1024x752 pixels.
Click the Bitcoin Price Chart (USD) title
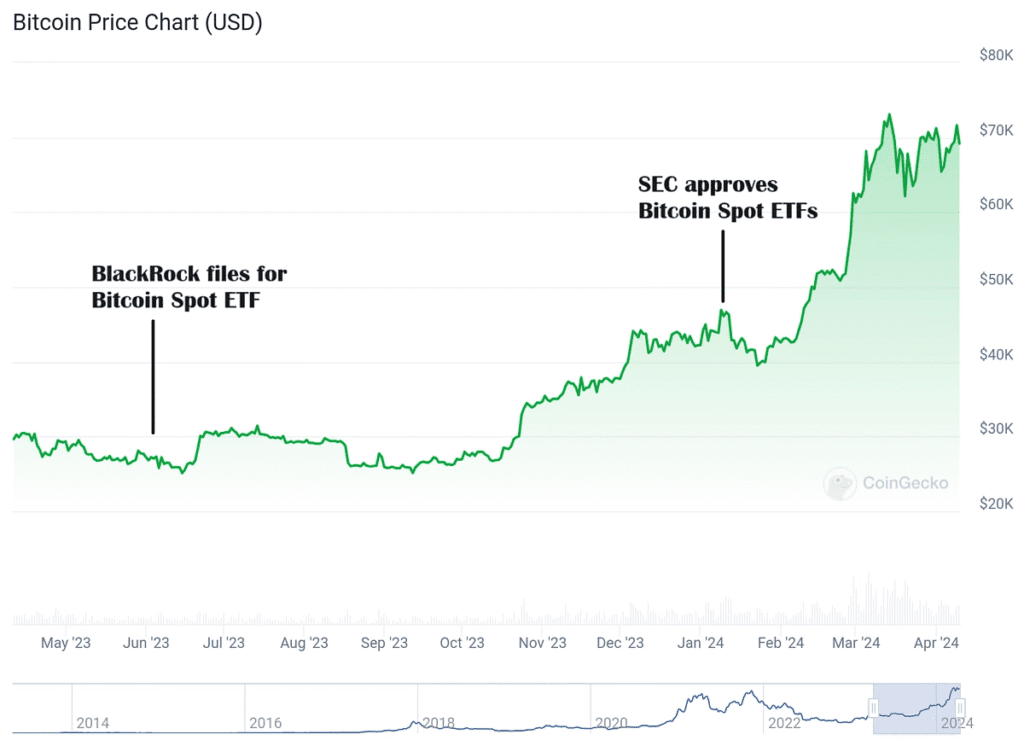point(137,23)
